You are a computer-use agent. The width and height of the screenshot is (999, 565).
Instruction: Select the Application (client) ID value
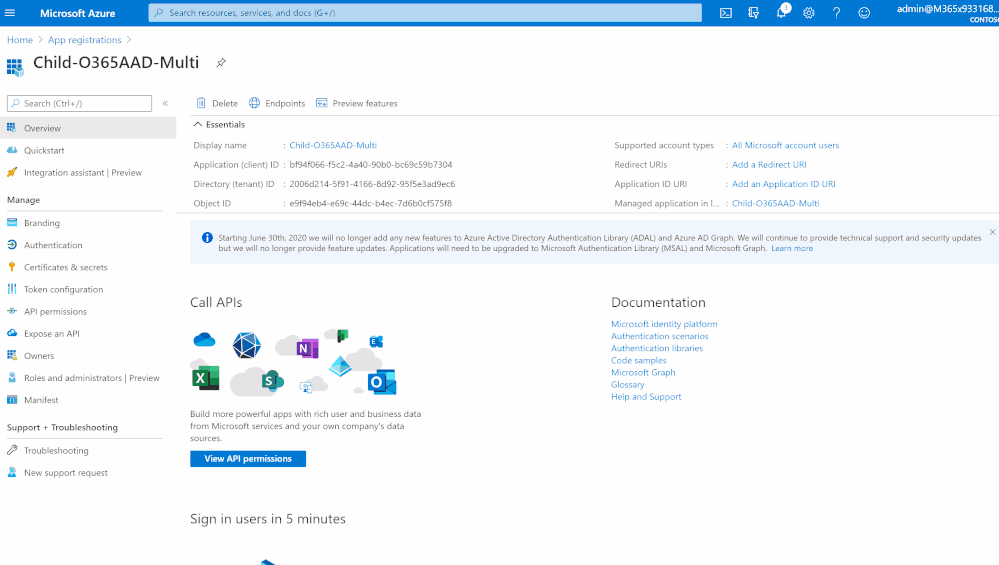pyautogui.click(x=371, y=164)
